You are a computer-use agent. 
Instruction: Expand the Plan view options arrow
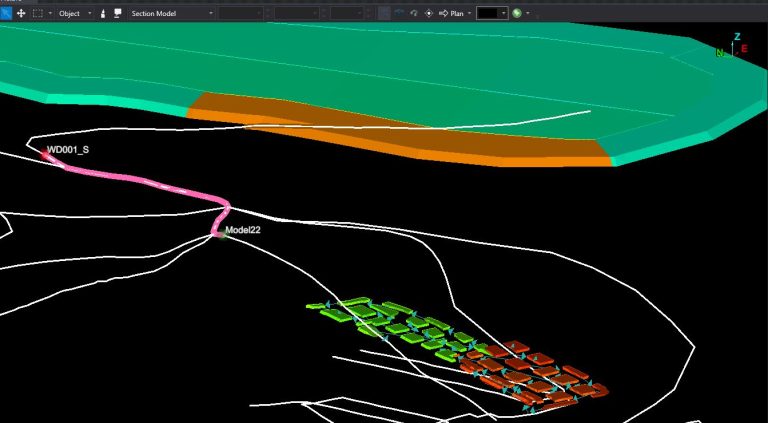tap(470, 14)
